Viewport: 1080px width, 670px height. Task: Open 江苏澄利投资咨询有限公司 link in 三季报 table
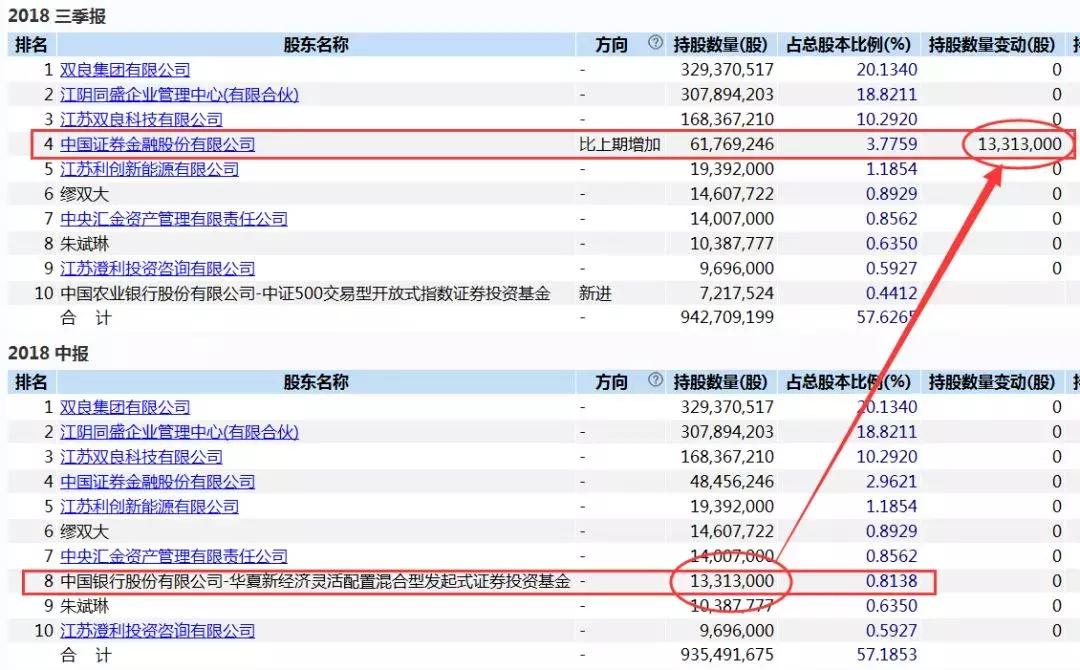tap(157, 268)
